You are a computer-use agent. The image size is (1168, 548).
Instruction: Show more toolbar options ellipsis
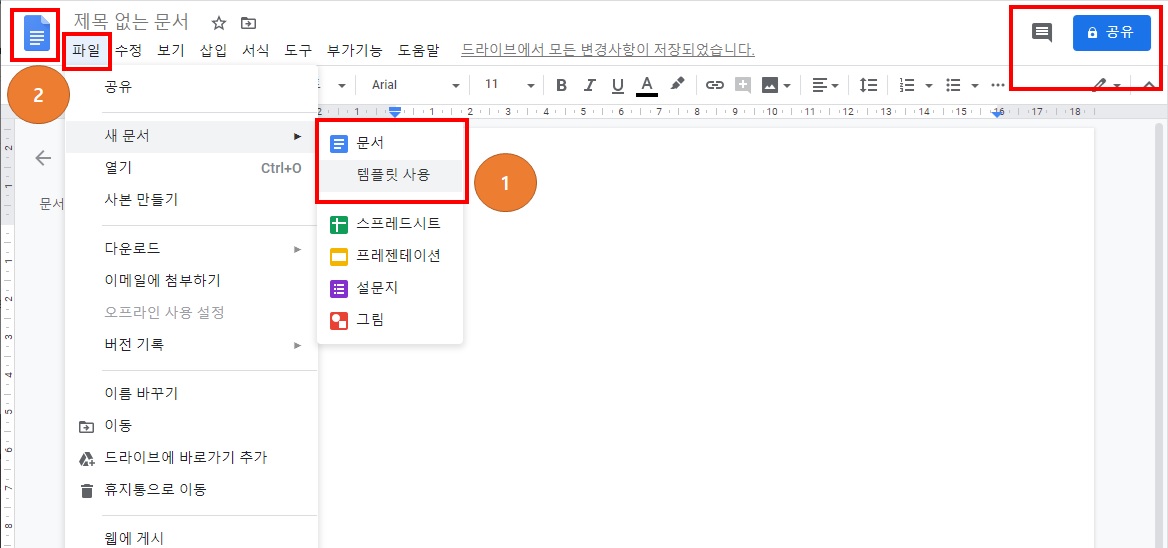998,86
